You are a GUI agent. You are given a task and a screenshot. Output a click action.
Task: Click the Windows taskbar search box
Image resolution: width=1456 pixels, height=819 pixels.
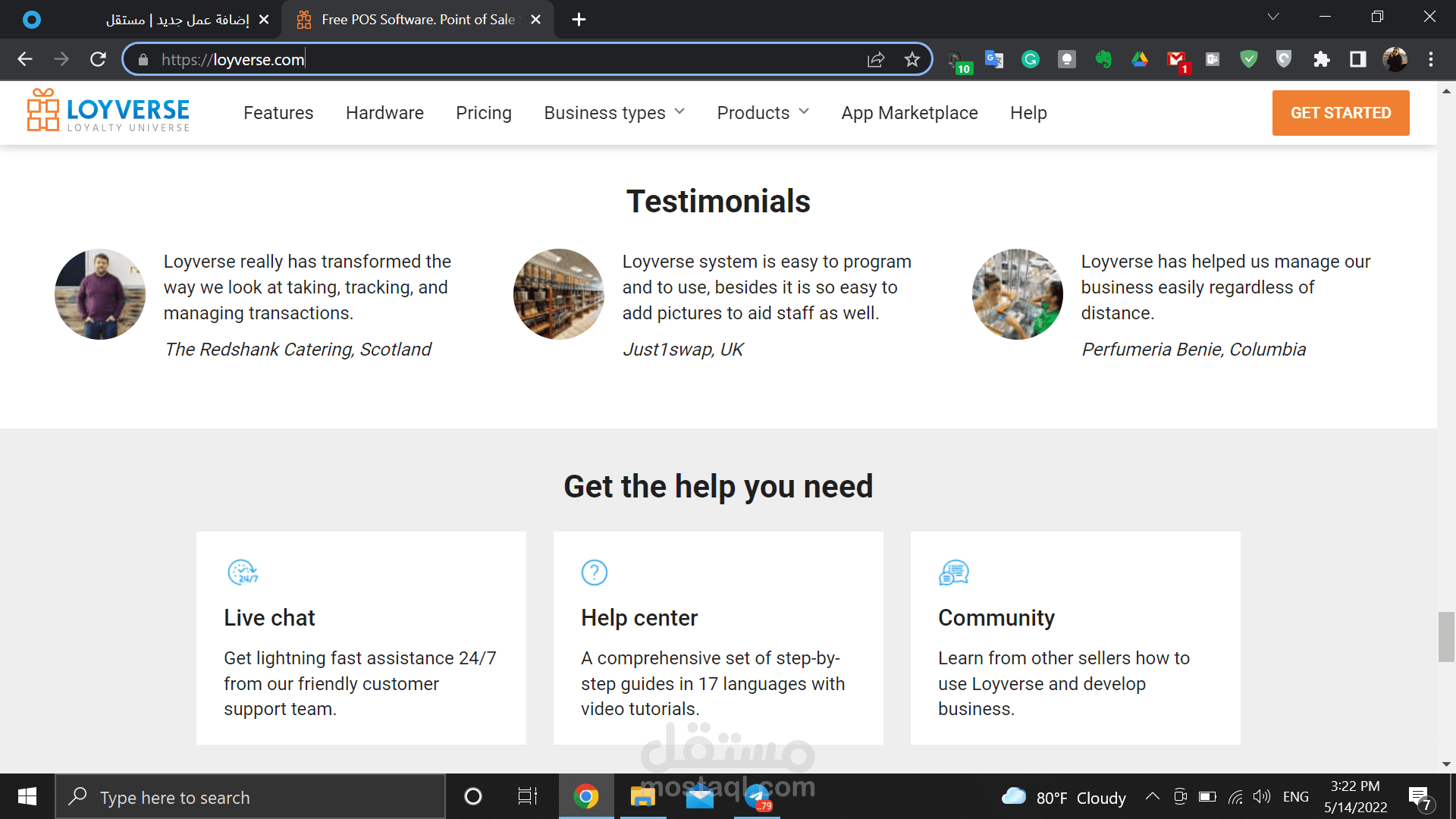[x=250, y=797]
